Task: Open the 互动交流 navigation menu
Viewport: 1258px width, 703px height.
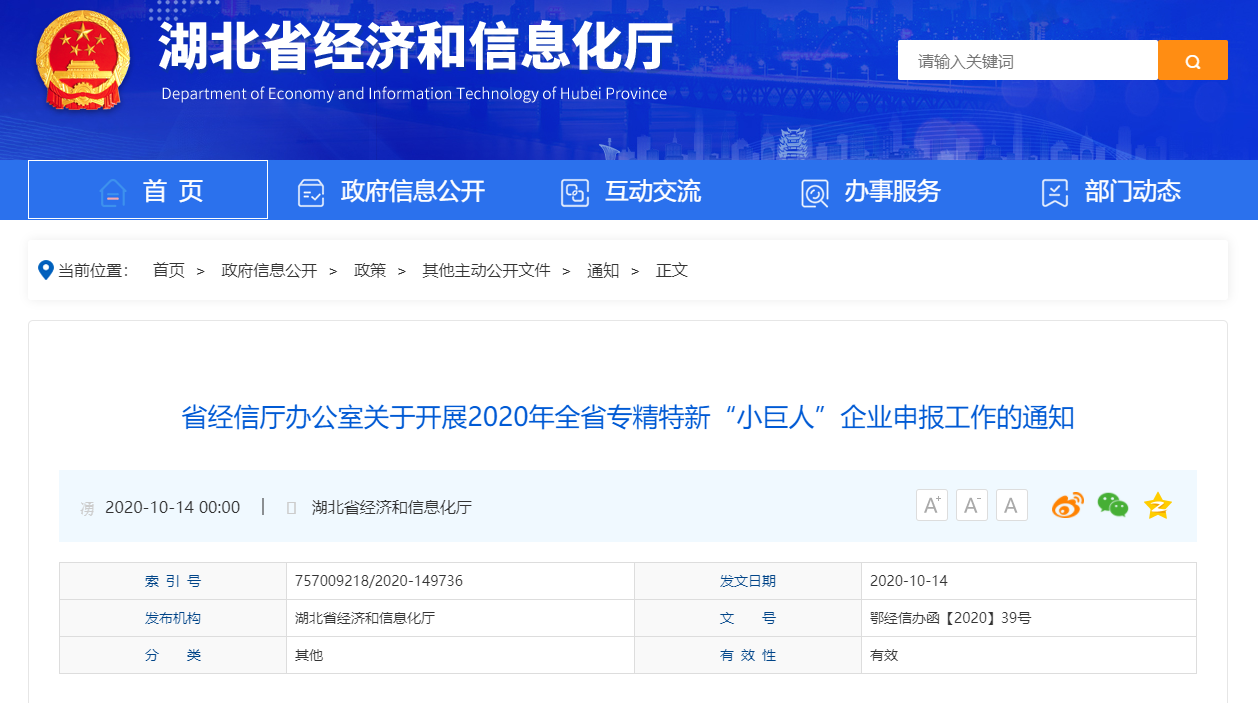Action: click(631, 191)
